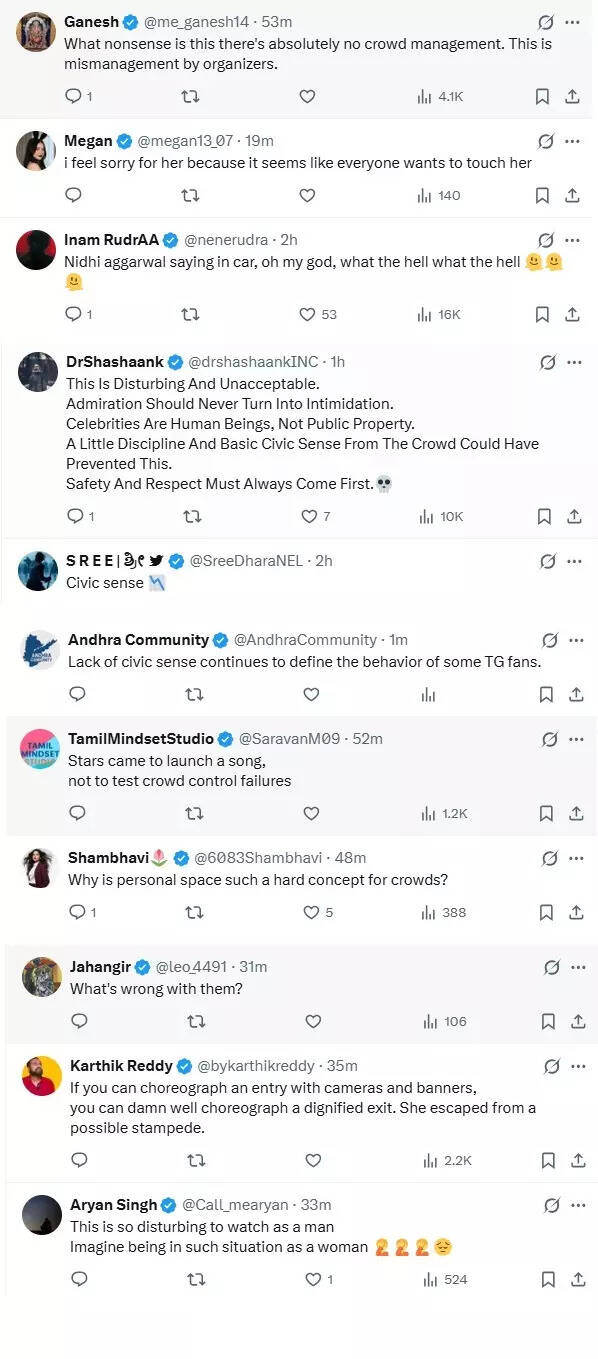Bookmark DrShashaank's tweet about civic sense
The height and width of the screenshot is (1359, 598).
coord(542,517)
